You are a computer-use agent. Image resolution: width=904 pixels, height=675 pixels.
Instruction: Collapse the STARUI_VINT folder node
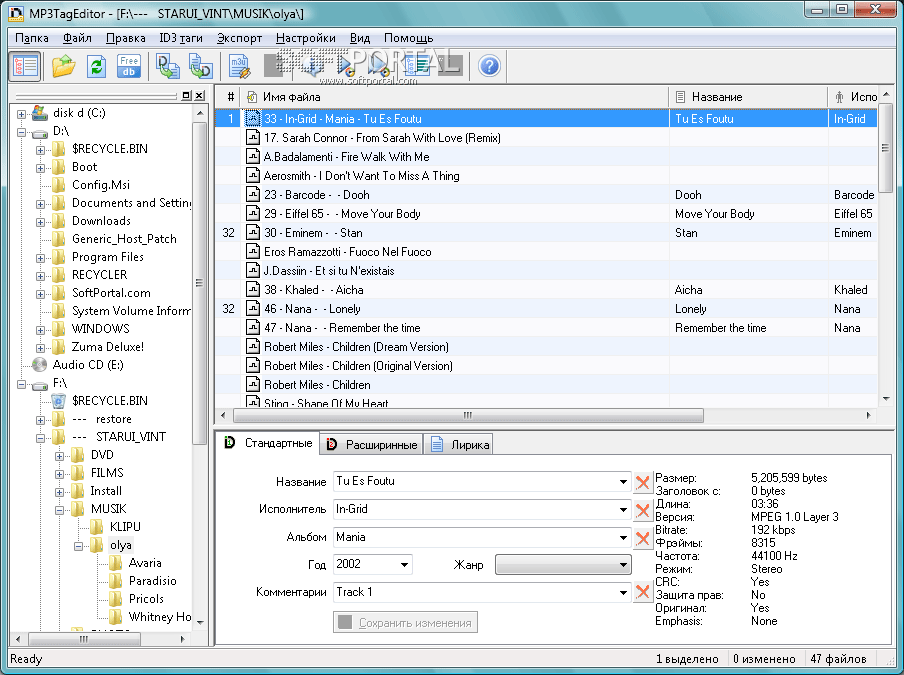pos(40,438)
